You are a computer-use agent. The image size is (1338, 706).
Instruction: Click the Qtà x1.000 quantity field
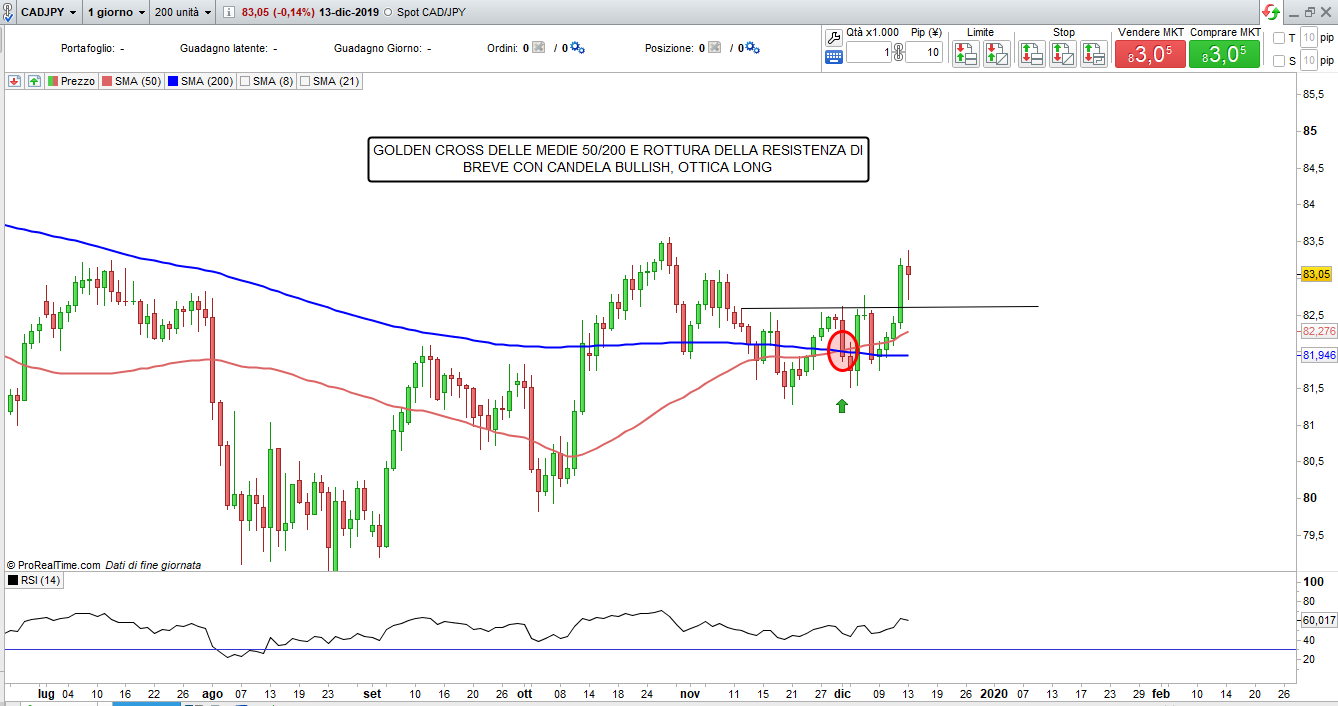(868, 53)
